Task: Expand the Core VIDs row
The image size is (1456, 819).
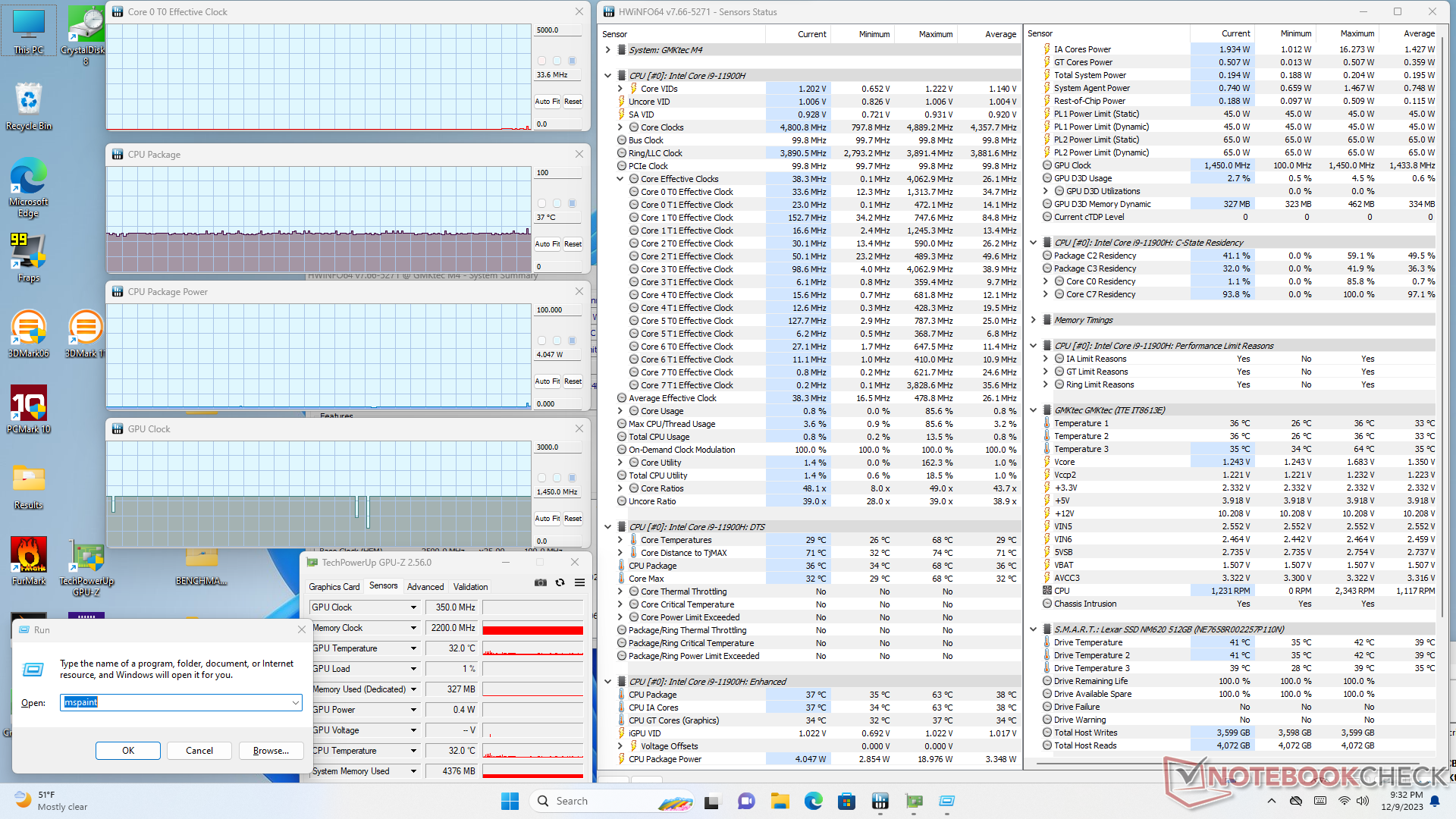Action: pyautogui.click(x=620, y=89)
